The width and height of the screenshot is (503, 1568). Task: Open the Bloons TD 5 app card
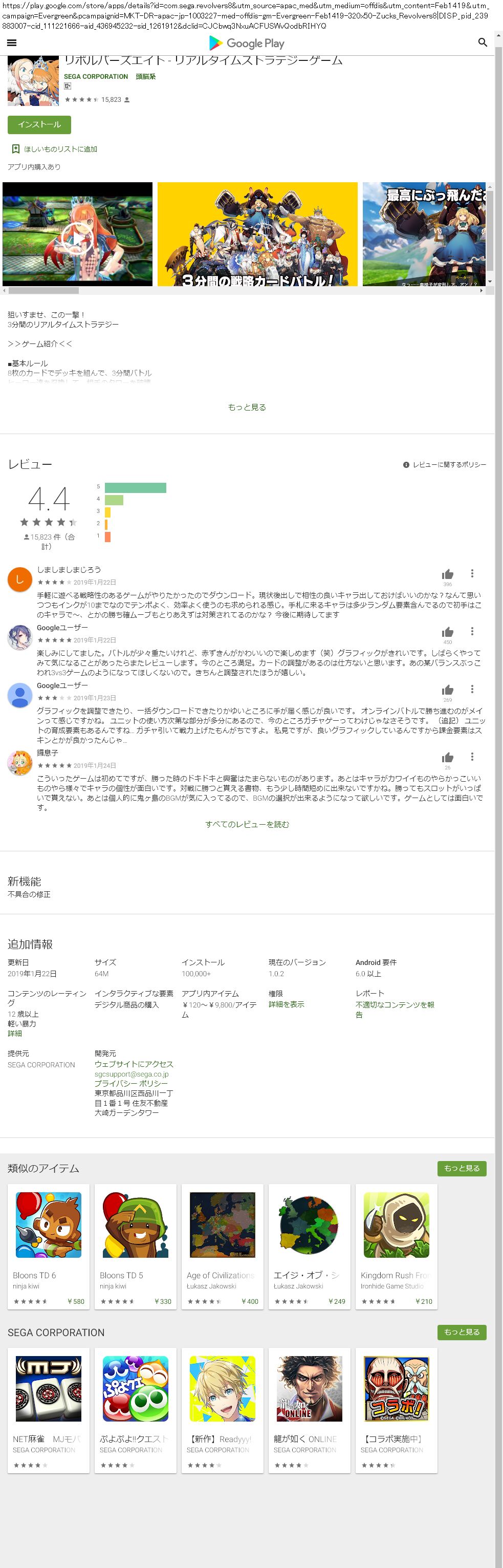135,1247
